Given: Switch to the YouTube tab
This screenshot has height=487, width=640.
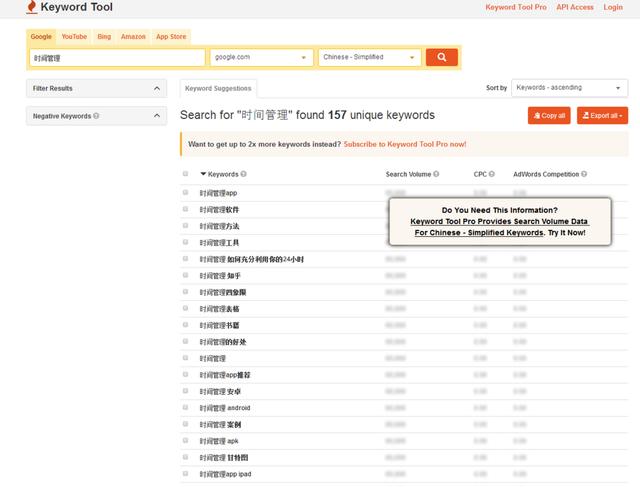Looking at the screenshot, I should pyautogui.click(x=74, y=37).
